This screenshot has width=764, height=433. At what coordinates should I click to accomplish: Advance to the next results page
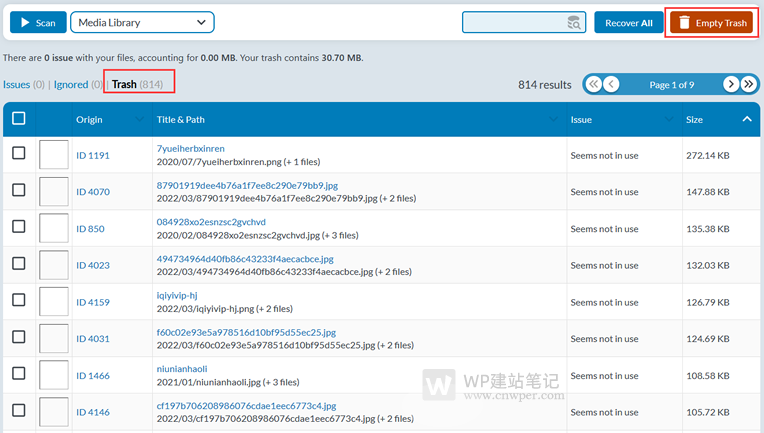click(731, 85)
